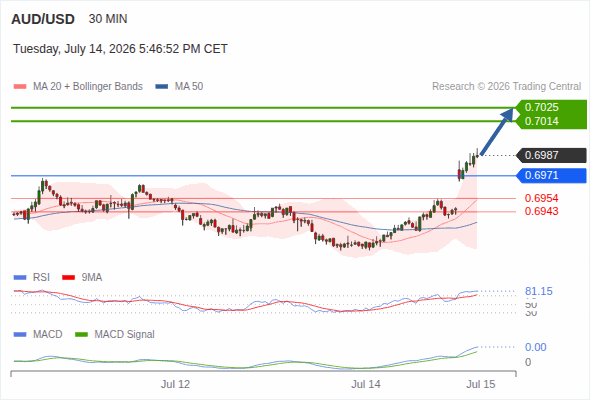Select the 0.7025 green target price label
The height and width of the screenshot is (400, 590).
pos(541,107)
